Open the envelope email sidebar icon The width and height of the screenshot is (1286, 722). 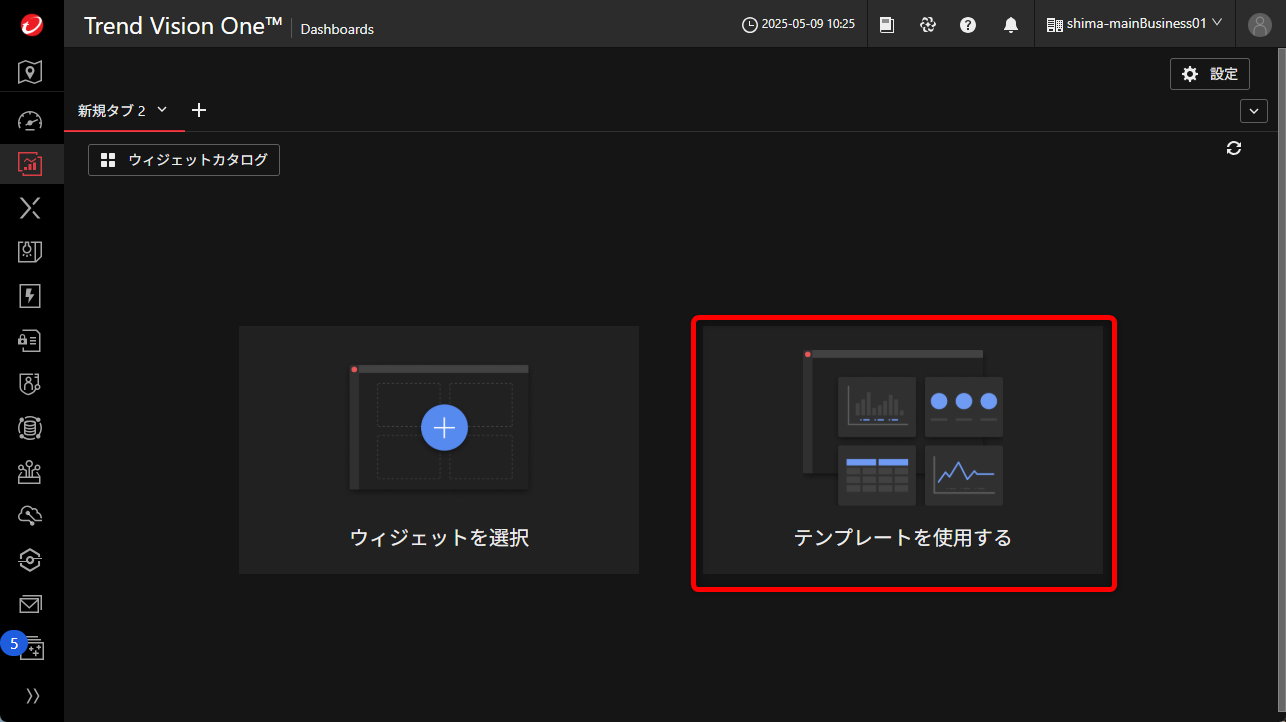point(30,604)
